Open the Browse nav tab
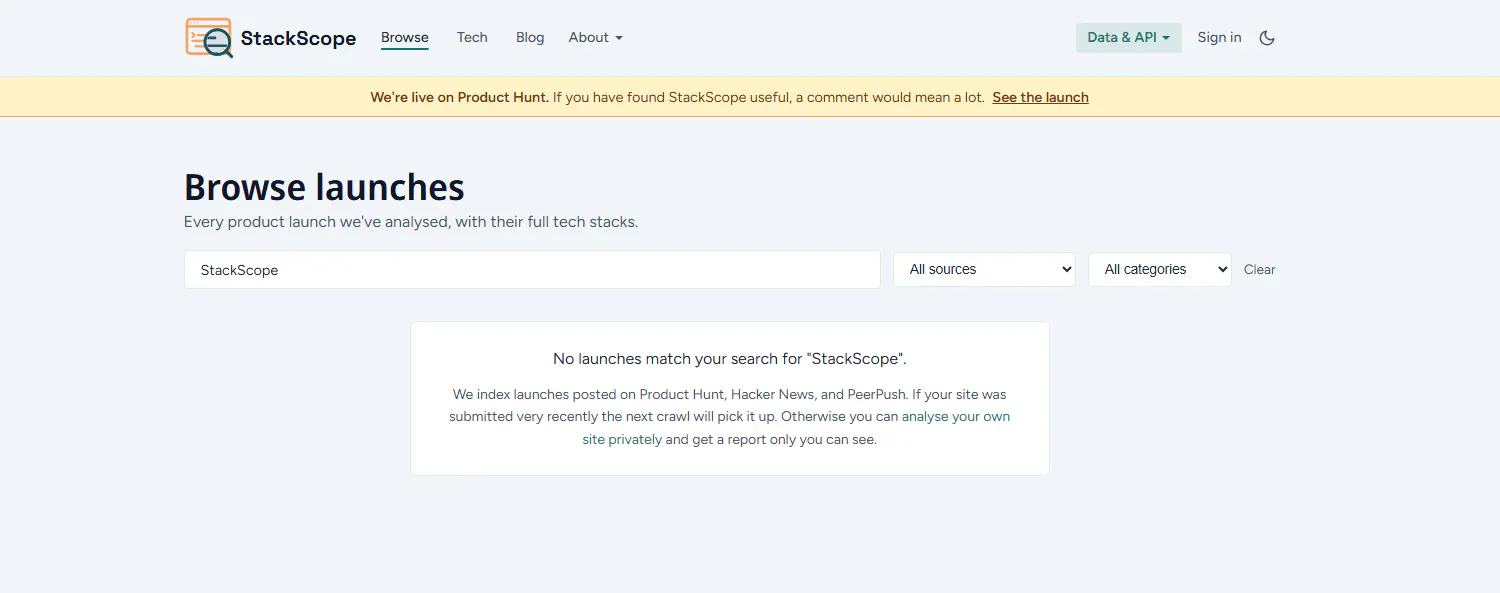The height and width of the screenshot is (593, 1500). tap(405, 38)
